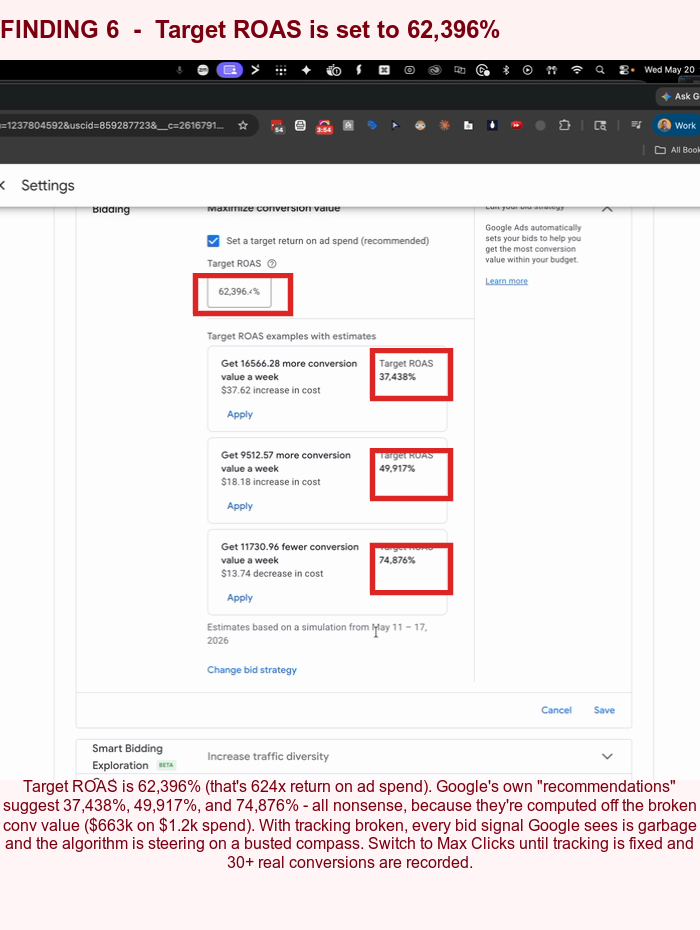
Task: Open Spotlight search magnifier
Action: 600,70
